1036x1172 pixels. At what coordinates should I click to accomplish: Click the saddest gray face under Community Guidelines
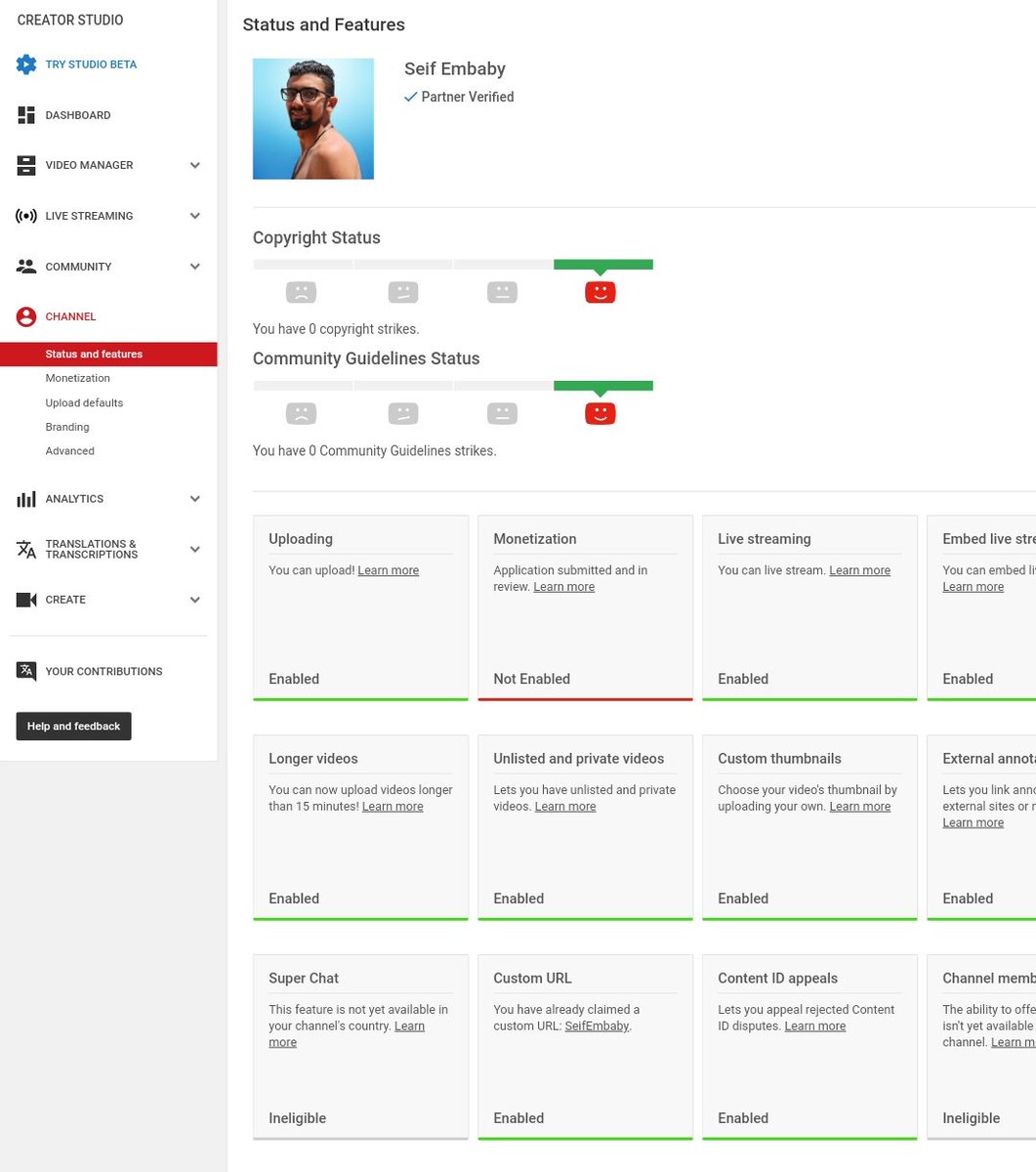302,414
